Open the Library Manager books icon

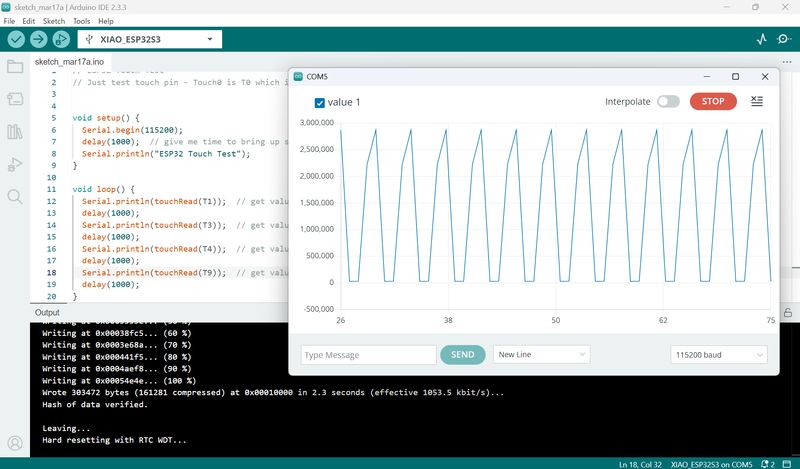click(15, 132)
